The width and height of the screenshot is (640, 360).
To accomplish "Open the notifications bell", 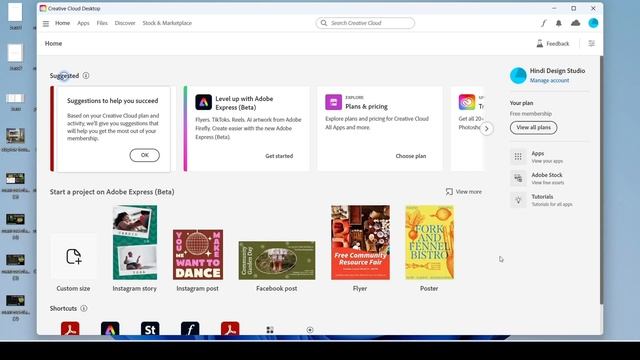I will coord(558,23).
